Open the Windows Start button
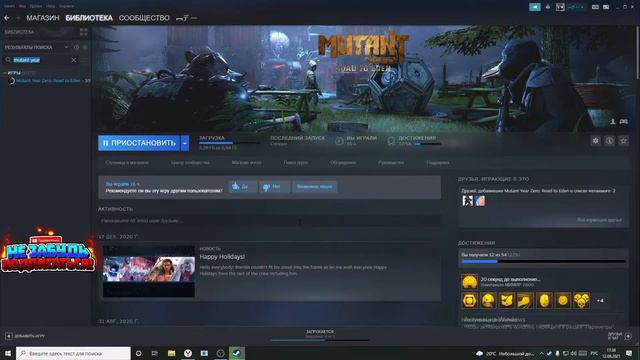The image size is (640, 360). 8,353
